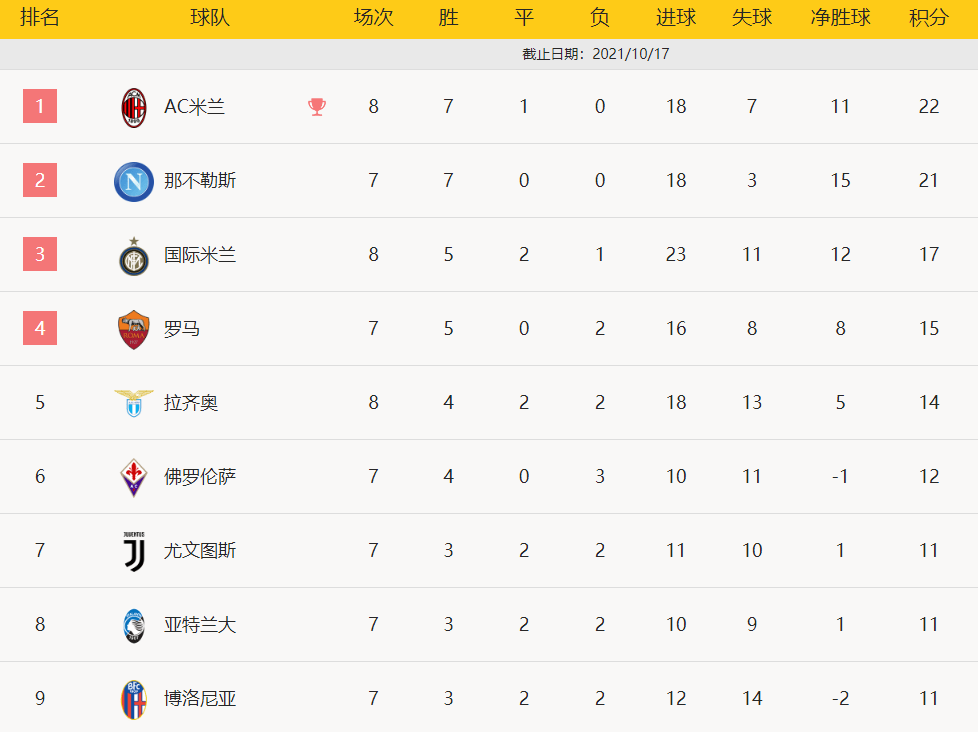Click the 拉齐奥 eagle crest

(x=133, y=403)
